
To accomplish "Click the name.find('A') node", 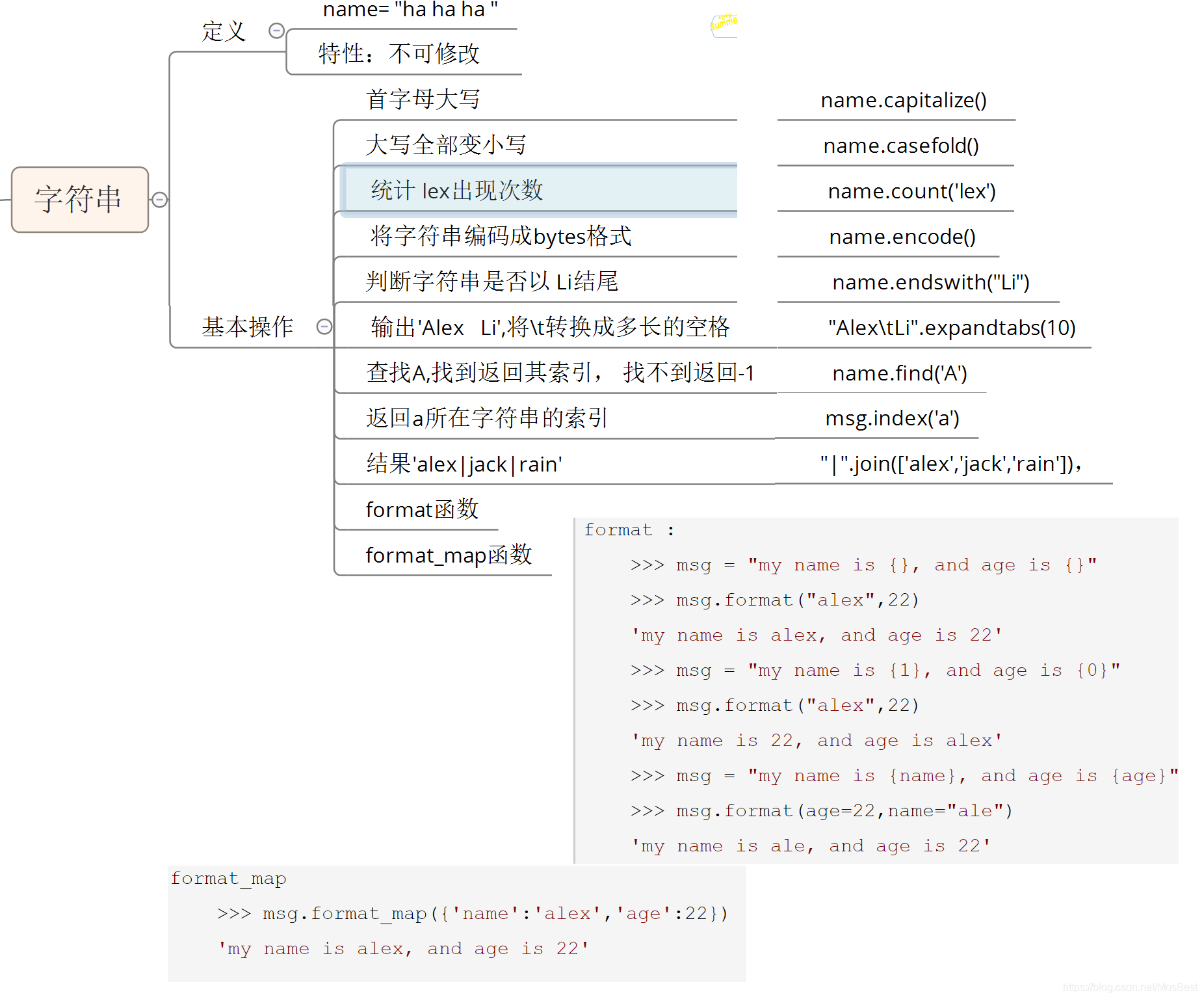I will click(900, 373).
